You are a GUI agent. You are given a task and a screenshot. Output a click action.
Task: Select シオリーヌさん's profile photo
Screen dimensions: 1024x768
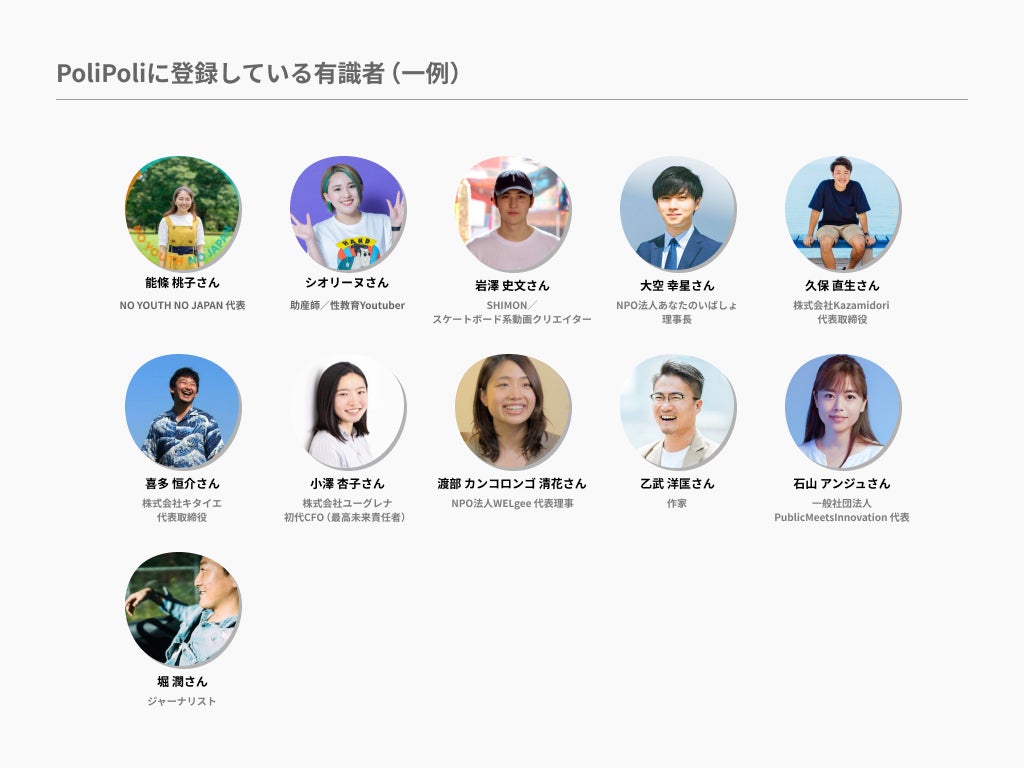(347, 214)
